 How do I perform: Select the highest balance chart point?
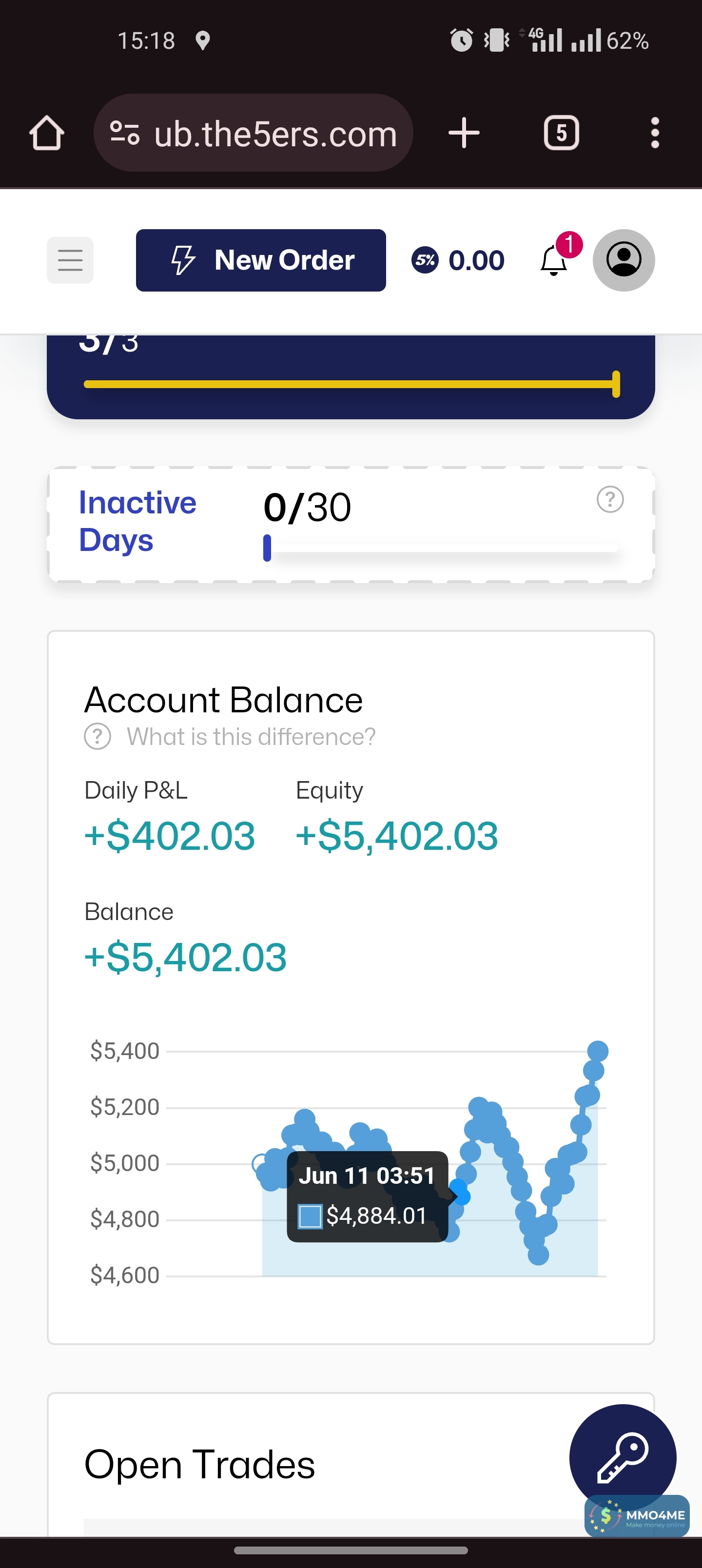(597, 1051)
